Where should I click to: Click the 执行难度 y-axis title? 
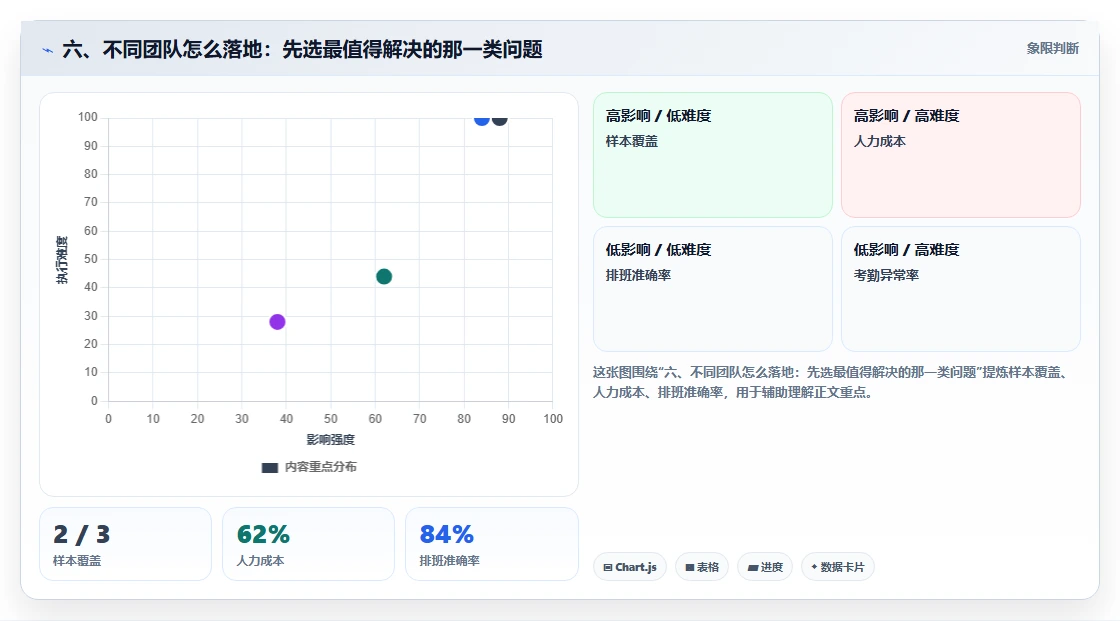[x=62, y=260]
